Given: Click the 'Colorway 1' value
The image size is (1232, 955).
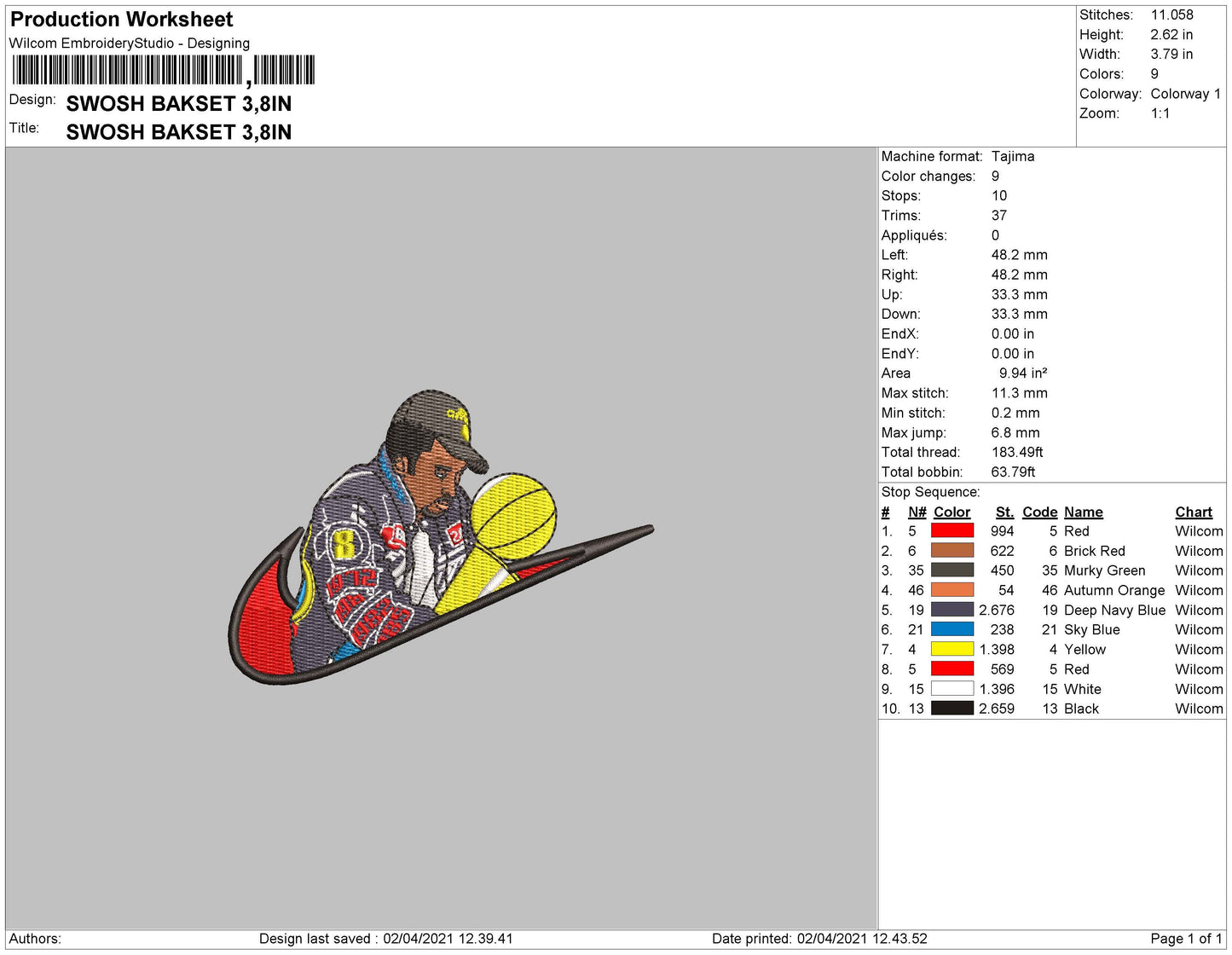Looking at the screenshot, I should pyautogui.click(x=1185, y=94).
